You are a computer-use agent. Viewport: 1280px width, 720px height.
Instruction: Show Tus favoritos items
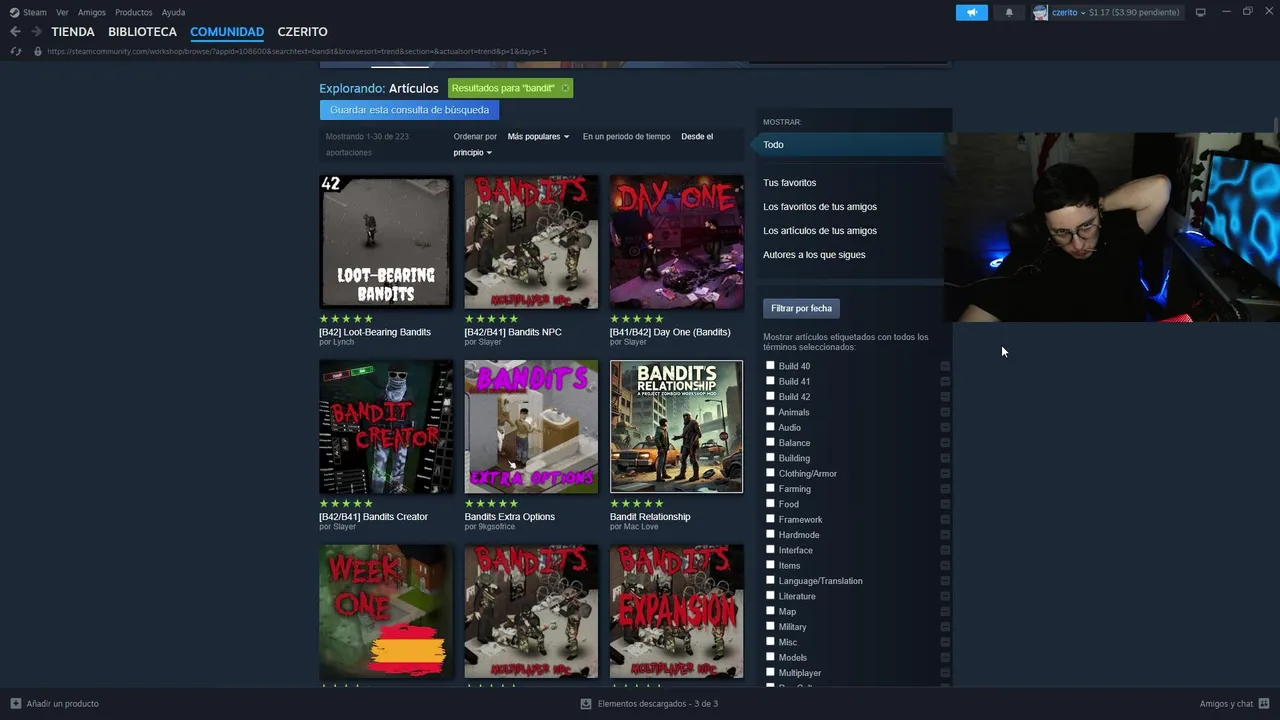790,183
